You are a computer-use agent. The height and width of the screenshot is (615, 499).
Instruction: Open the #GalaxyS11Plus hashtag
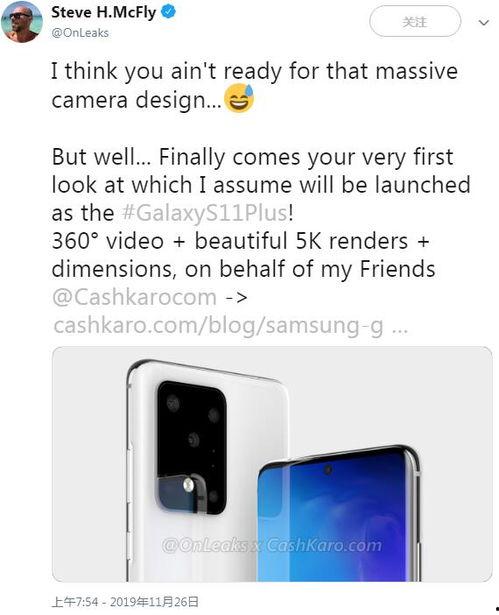[x=205, y=213]
